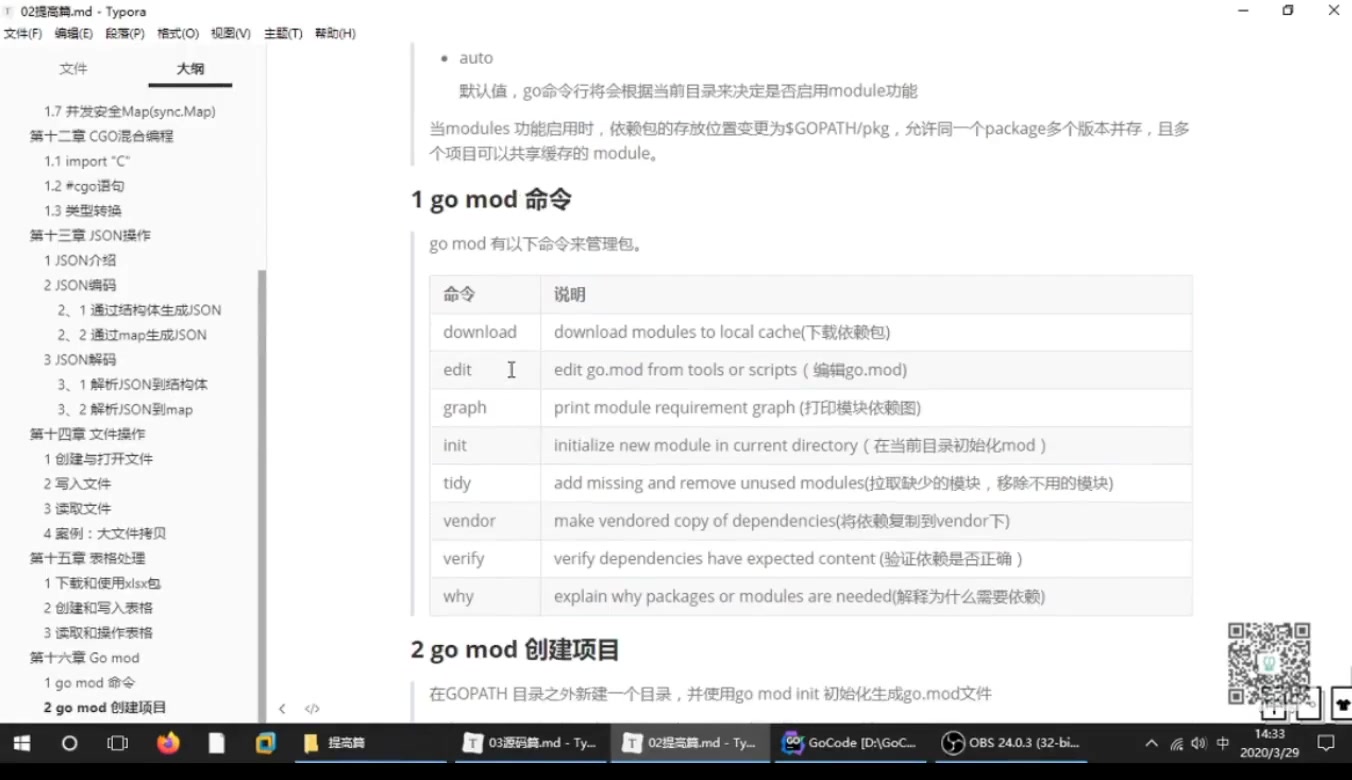The image size is (1352, 780).
Task: Open the 提高篇 folder taskbar window
Action: 372,743
